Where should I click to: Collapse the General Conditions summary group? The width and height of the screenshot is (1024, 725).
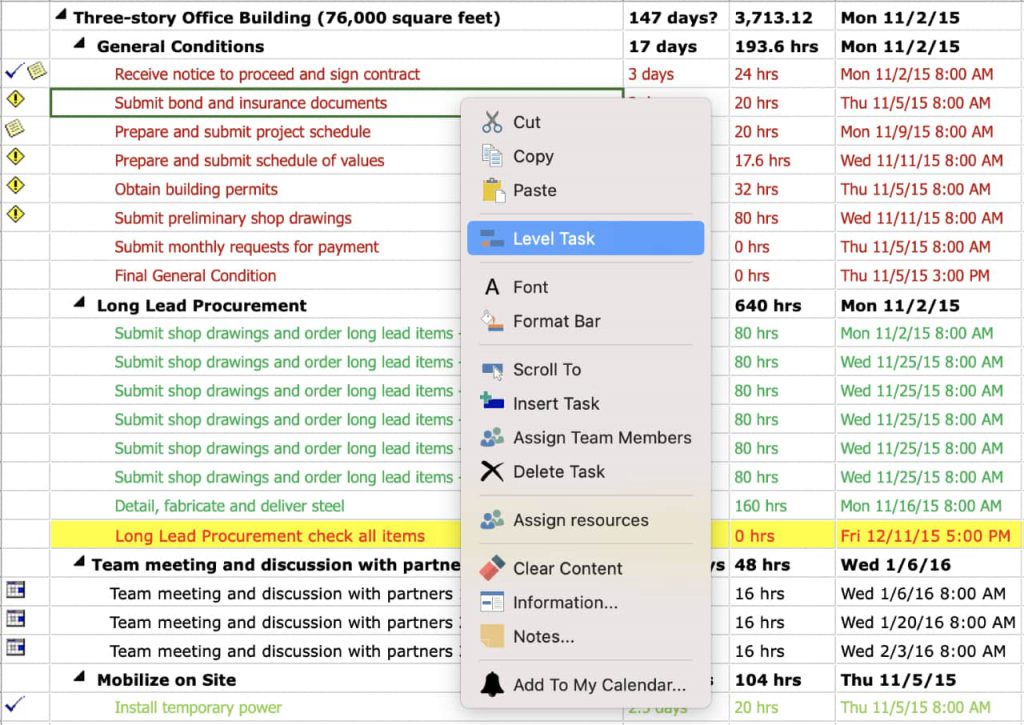(80, 46)
